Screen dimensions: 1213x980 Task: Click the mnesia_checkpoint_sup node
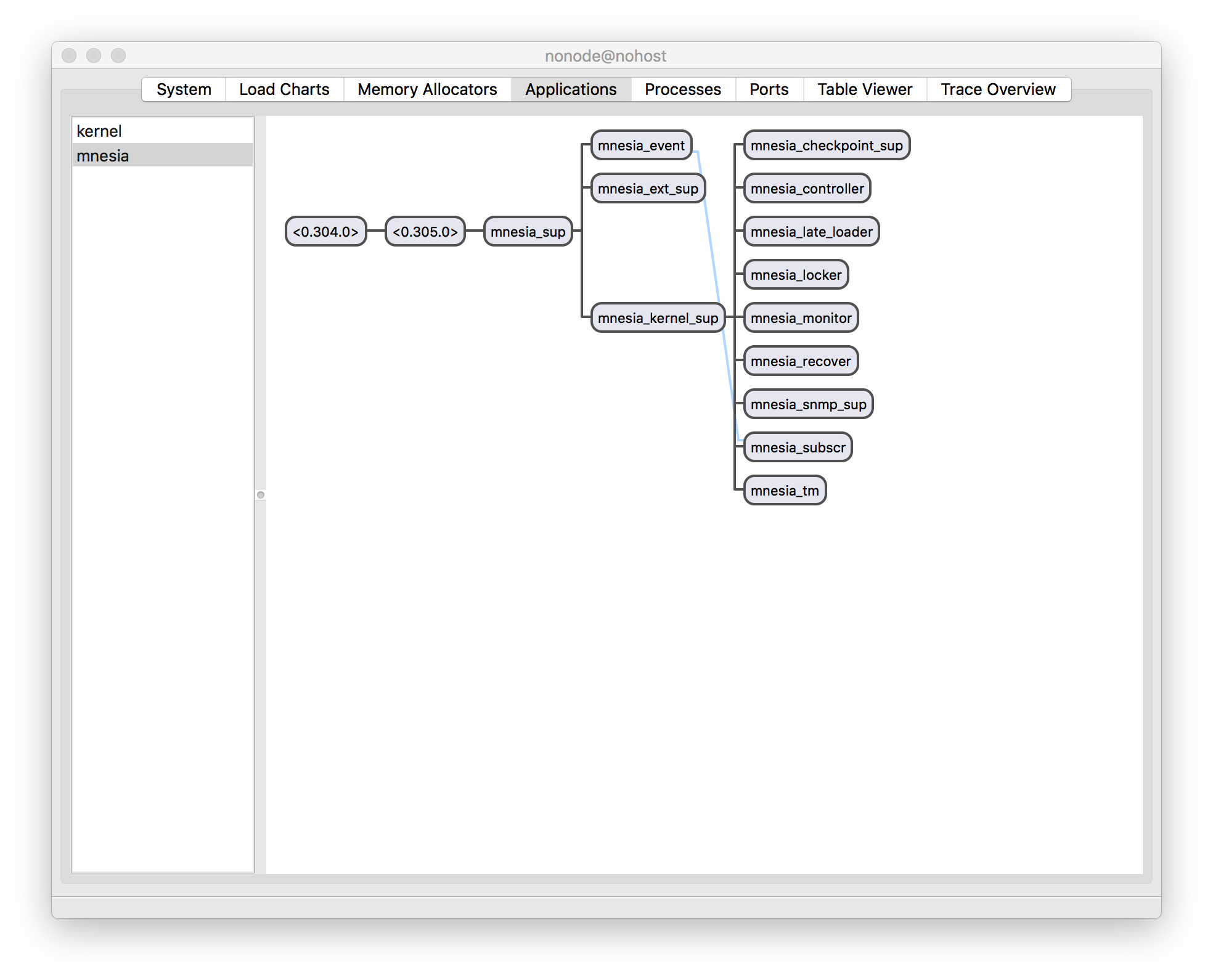coord(826,145)
